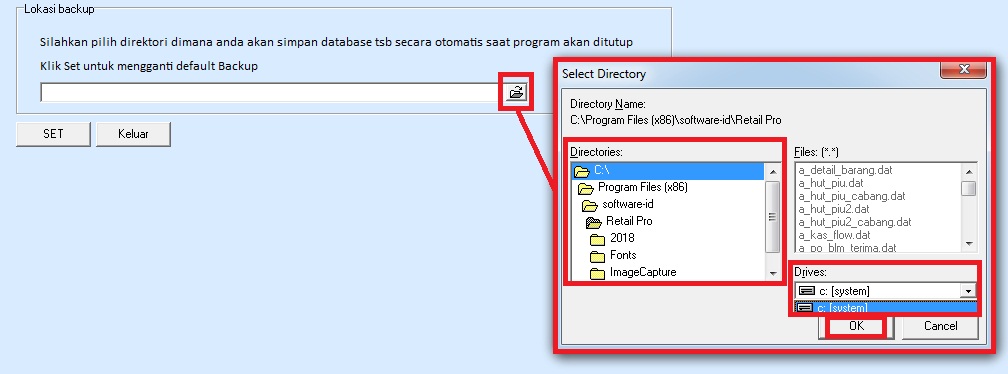Screen dimensions: 1008x374
Task: Select the ImageCapture folder
Action: click(x=643, y=272)
